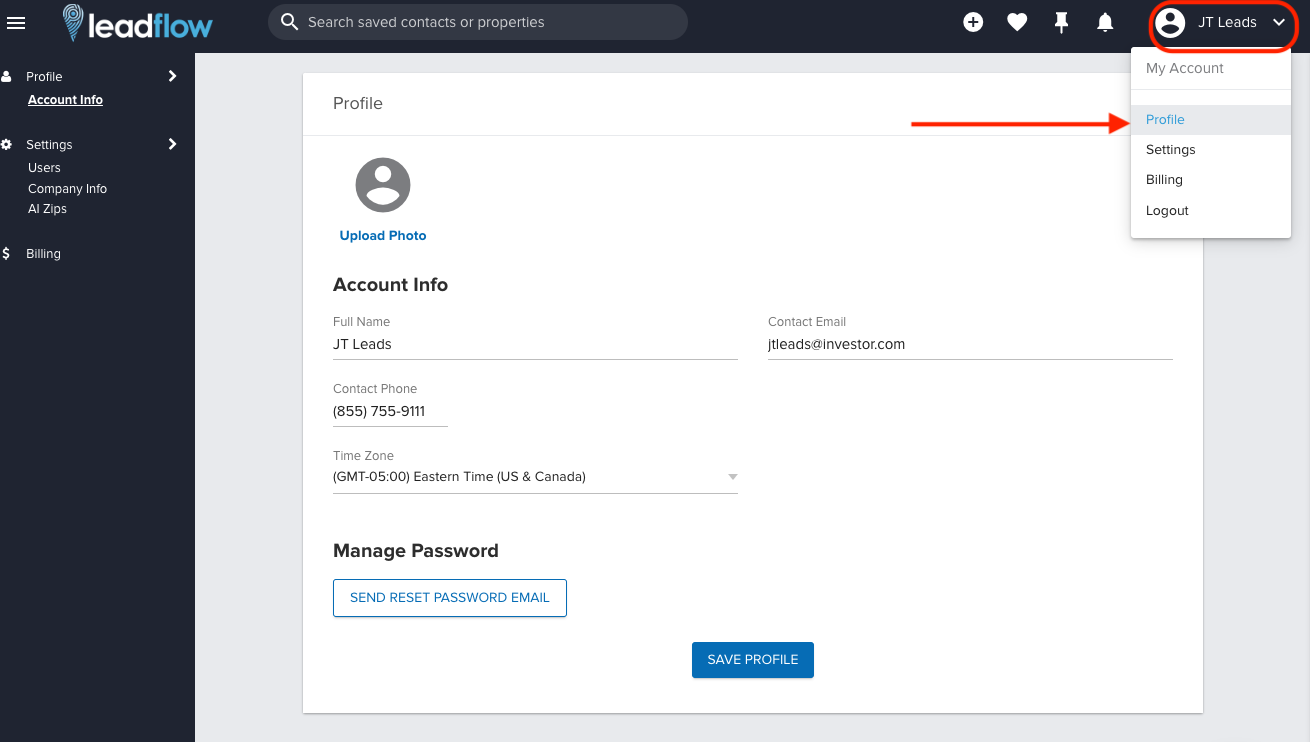
Task: Click the Billing dollar icon in sidebar
Action: (7, 253)
